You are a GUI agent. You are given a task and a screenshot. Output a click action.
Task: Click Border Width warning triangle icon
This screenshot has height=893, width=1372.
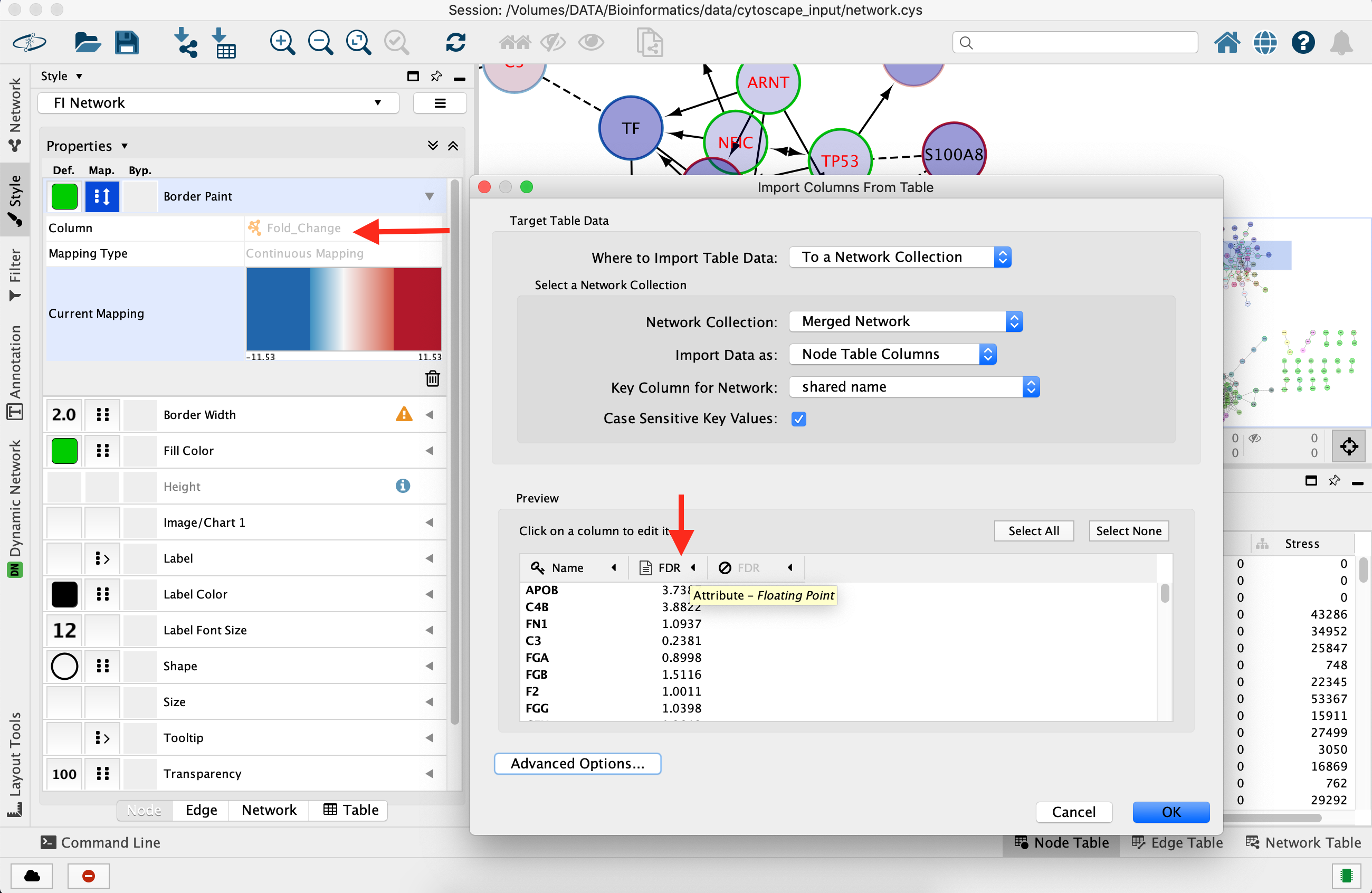404,414
